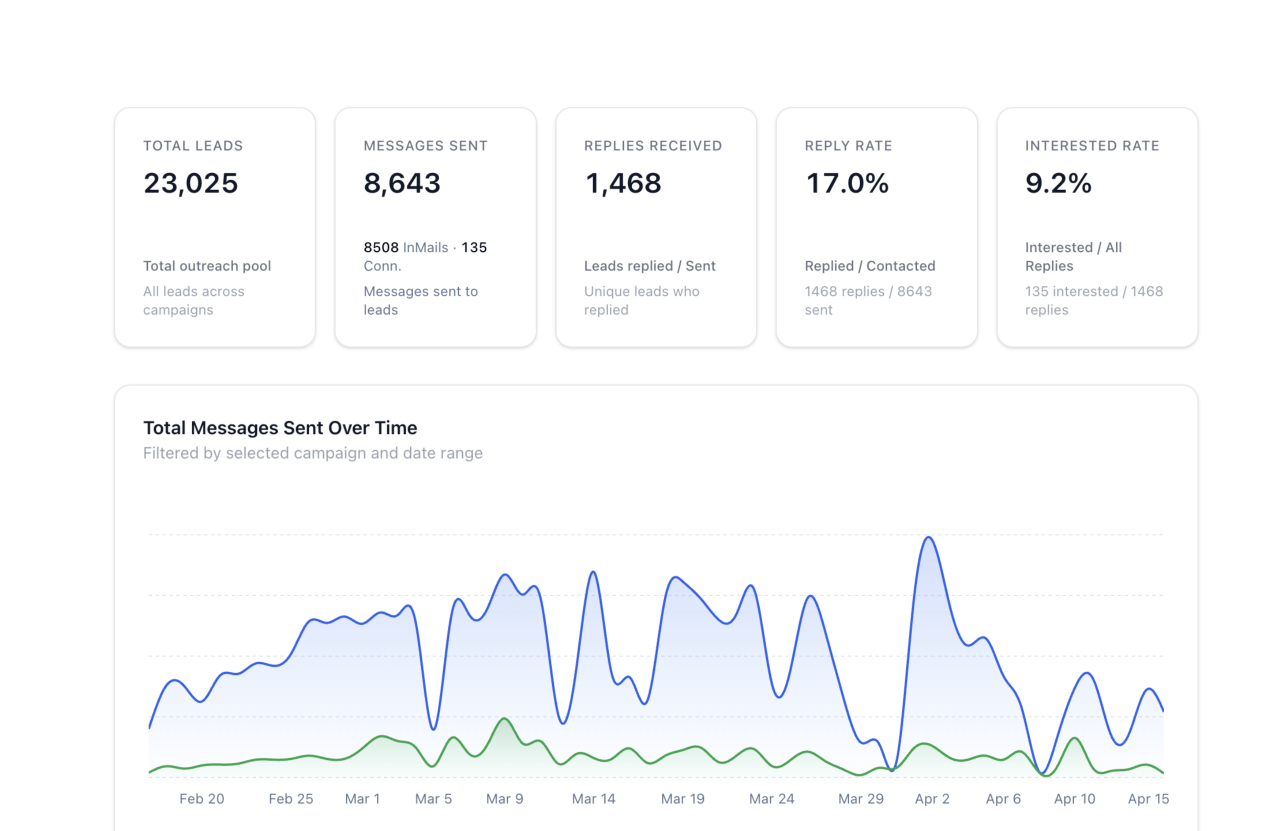Click the Mar 9 axis label
Image resolution: width=1285 pixels, height=831 pixels.
(505, 799)
